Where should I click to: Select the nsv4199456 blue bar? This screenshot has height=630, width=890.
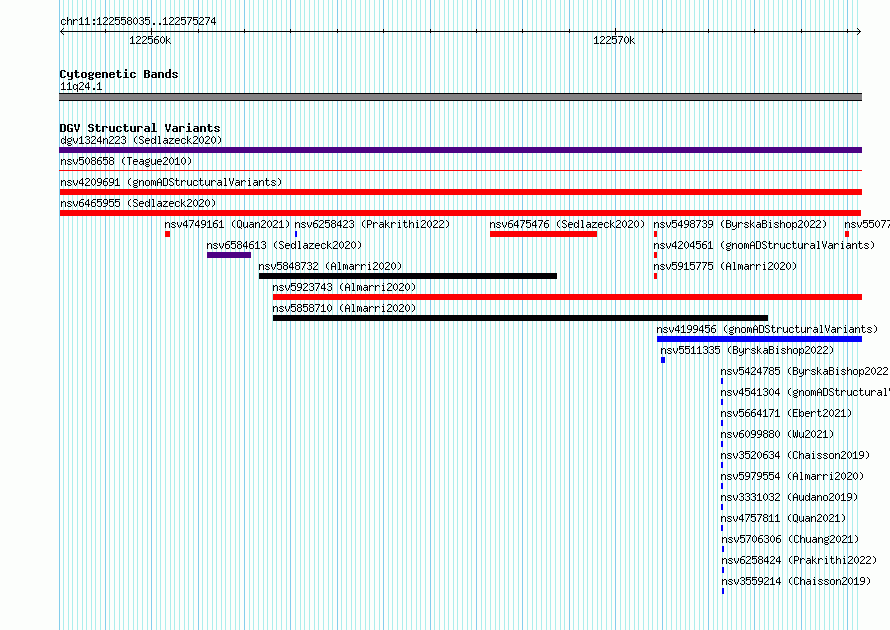pyautogui.click(x=759, y=339)
